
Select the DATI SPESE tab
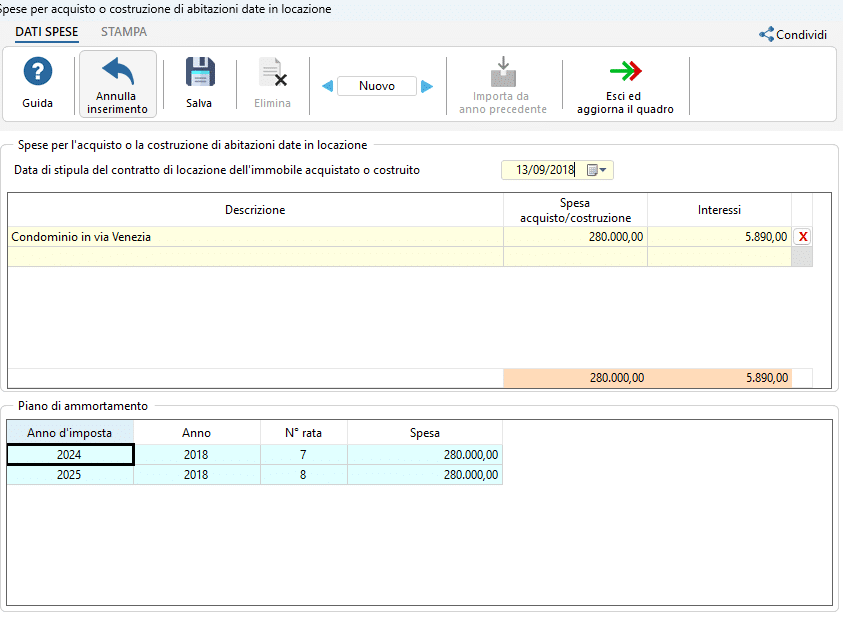point(47,32)
